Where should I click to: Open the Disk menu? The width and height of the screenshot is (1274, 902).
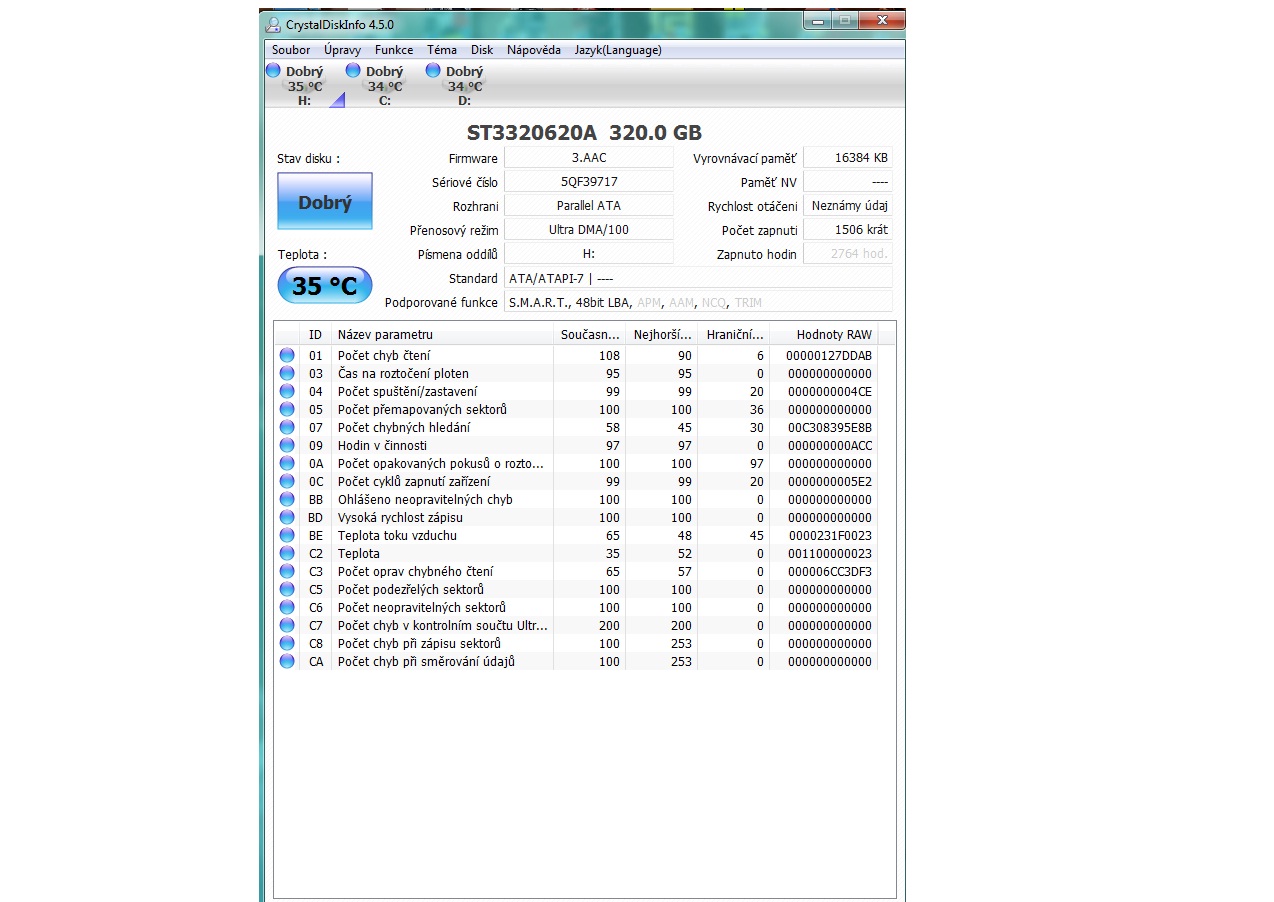tap(482, 50)
